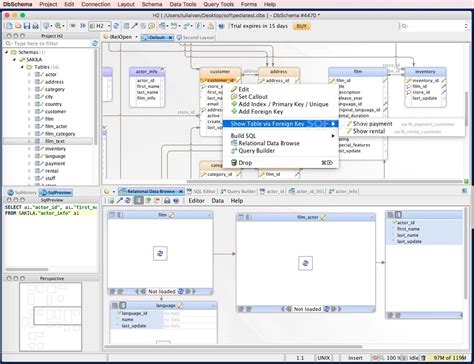Click the callout speech bubble toolbar icon

pyautogui.click(x=152, y=26)
